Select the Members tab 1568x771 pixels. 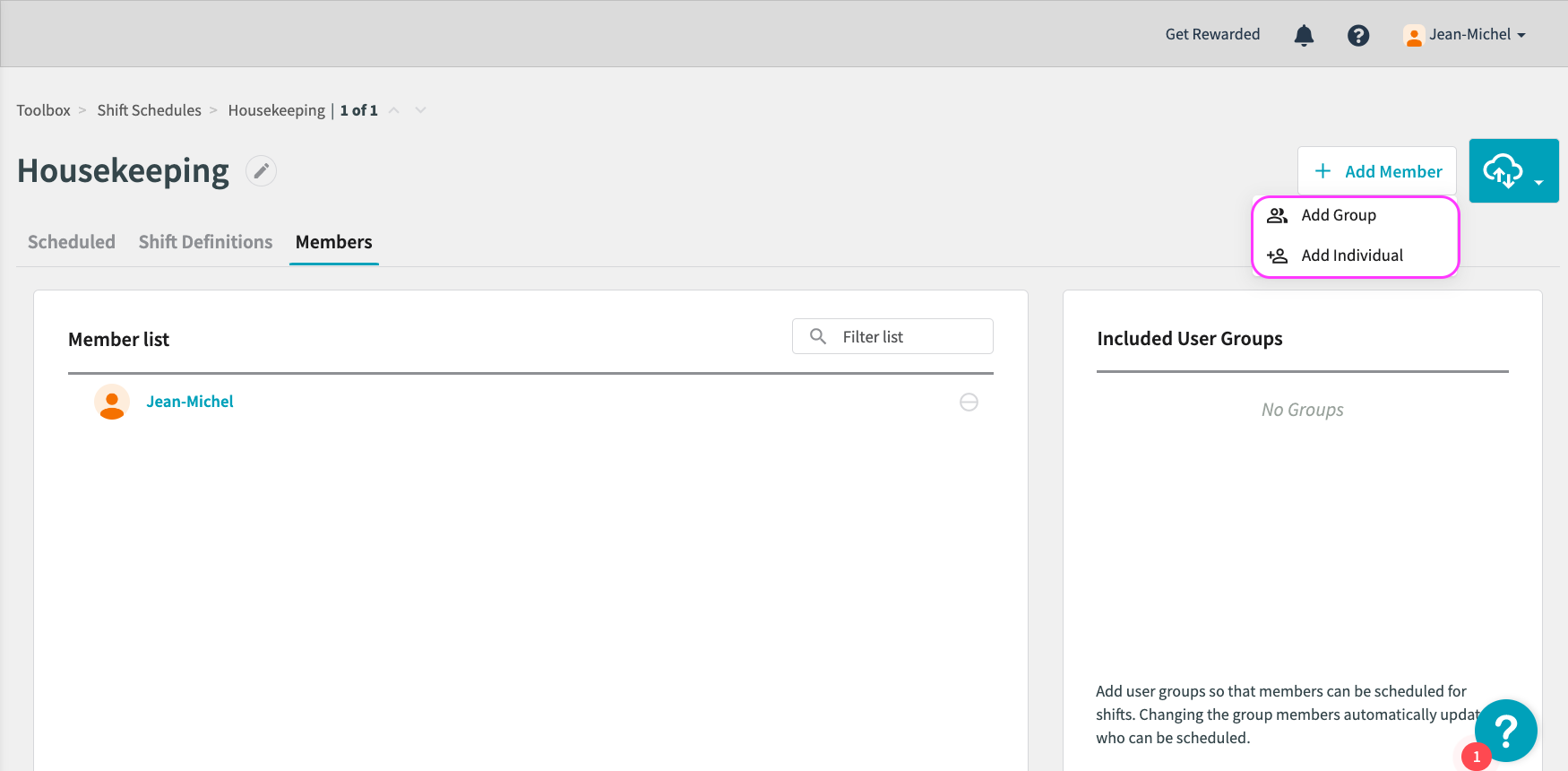(x=333, y=242)
